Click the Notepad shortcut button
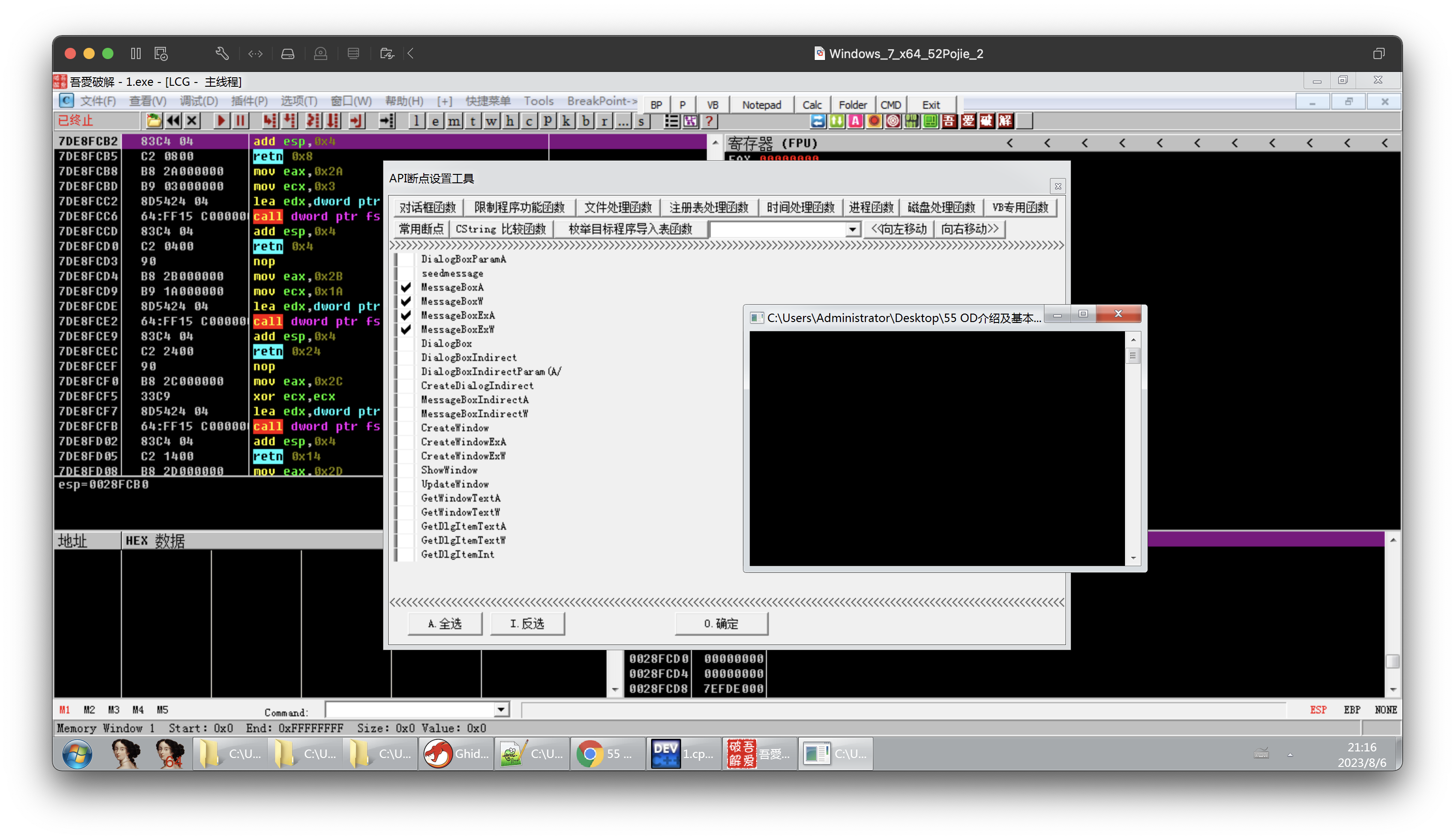 point(762,105)
